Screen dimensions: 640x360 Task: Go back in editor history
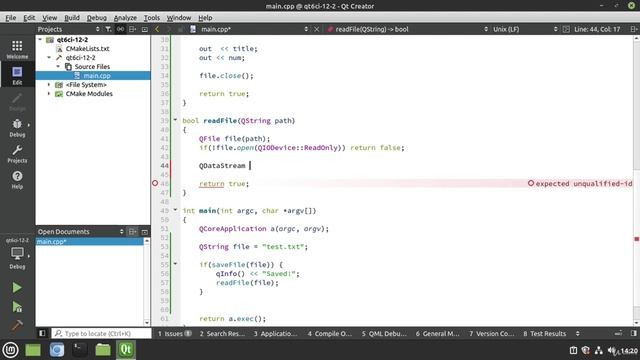pos(157,29)
